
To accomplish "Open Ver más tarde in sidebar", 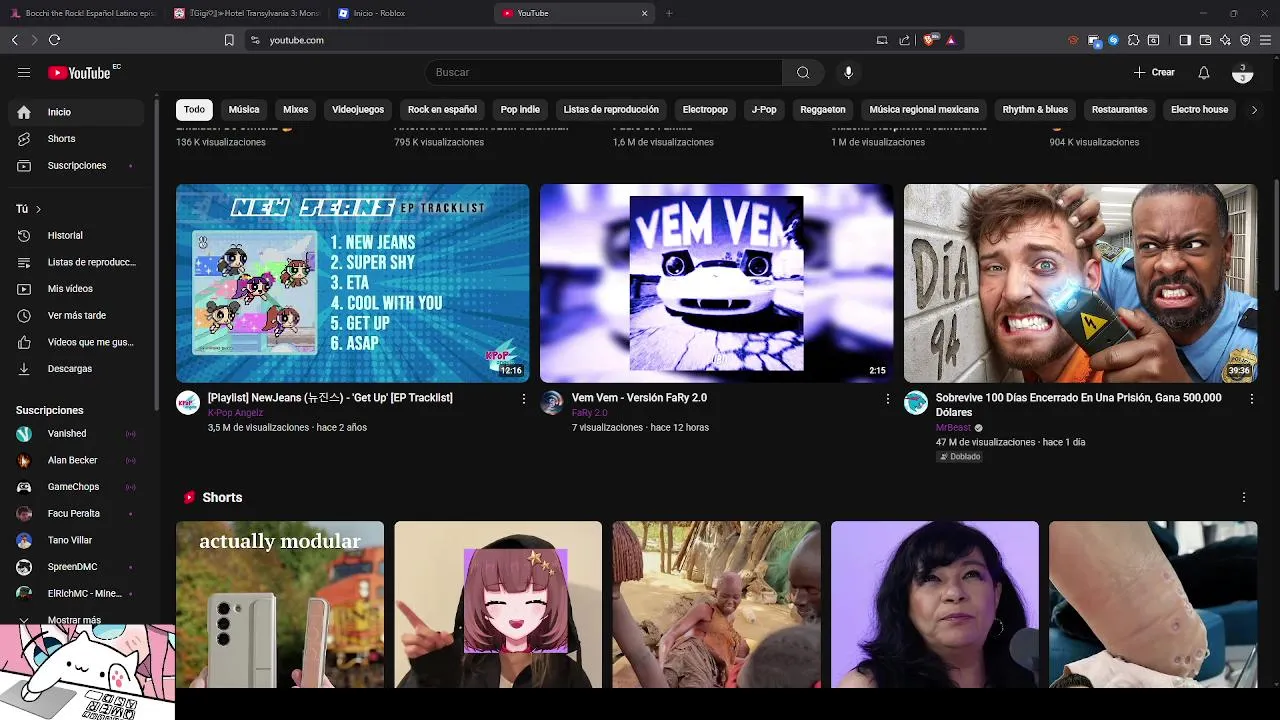I will pyautogui.click(x=76, y=315).
